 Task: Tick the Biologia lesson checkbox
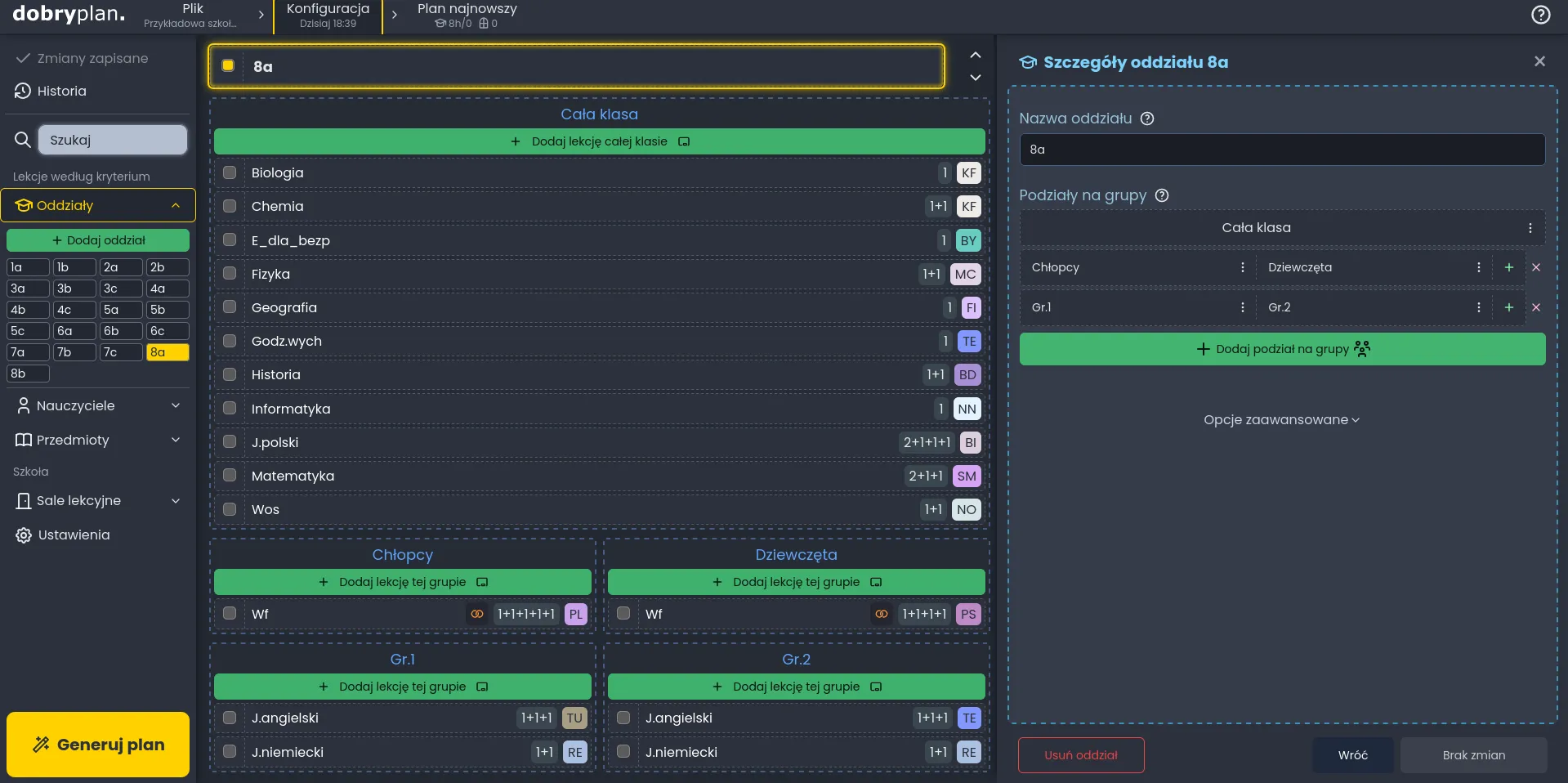click(x=230, y=172)
